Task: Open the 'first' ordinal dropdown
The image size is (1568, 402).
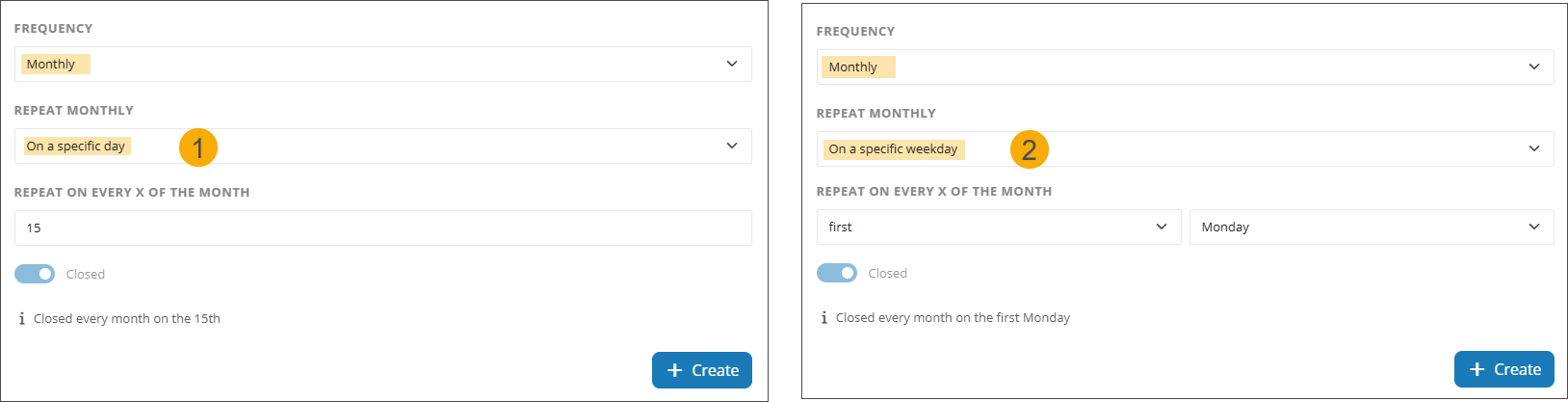Action: [998, 227]
